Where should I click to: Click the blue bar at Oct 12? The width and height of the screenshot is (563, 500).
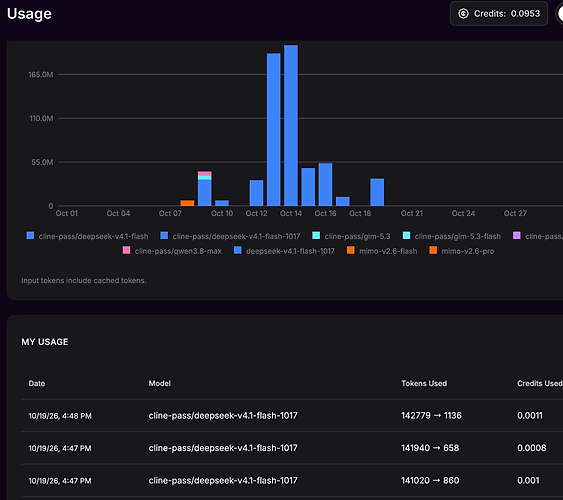[256, 193]
